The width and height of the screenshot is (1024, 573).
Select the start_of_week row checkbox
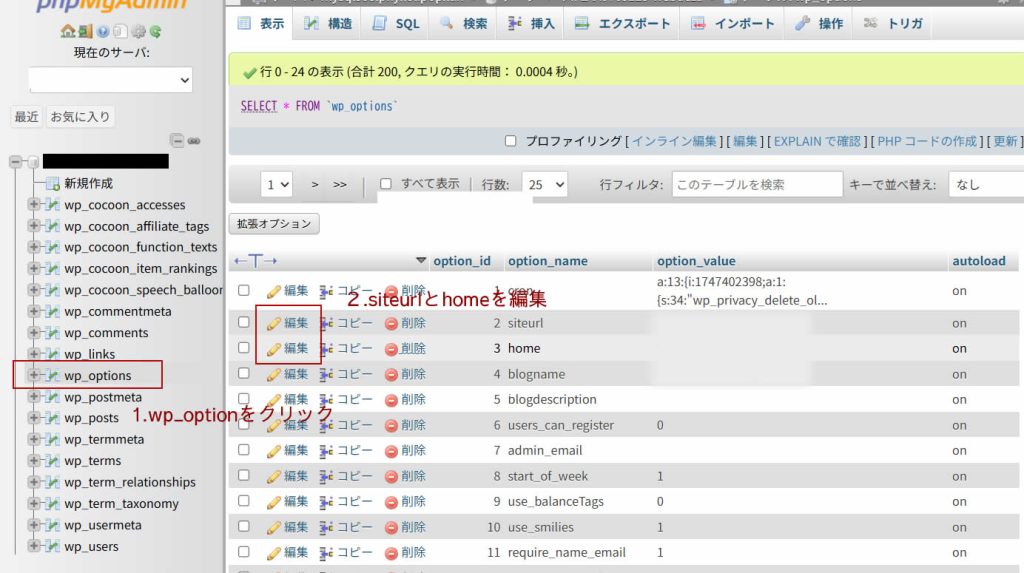[x=244, y=475]
